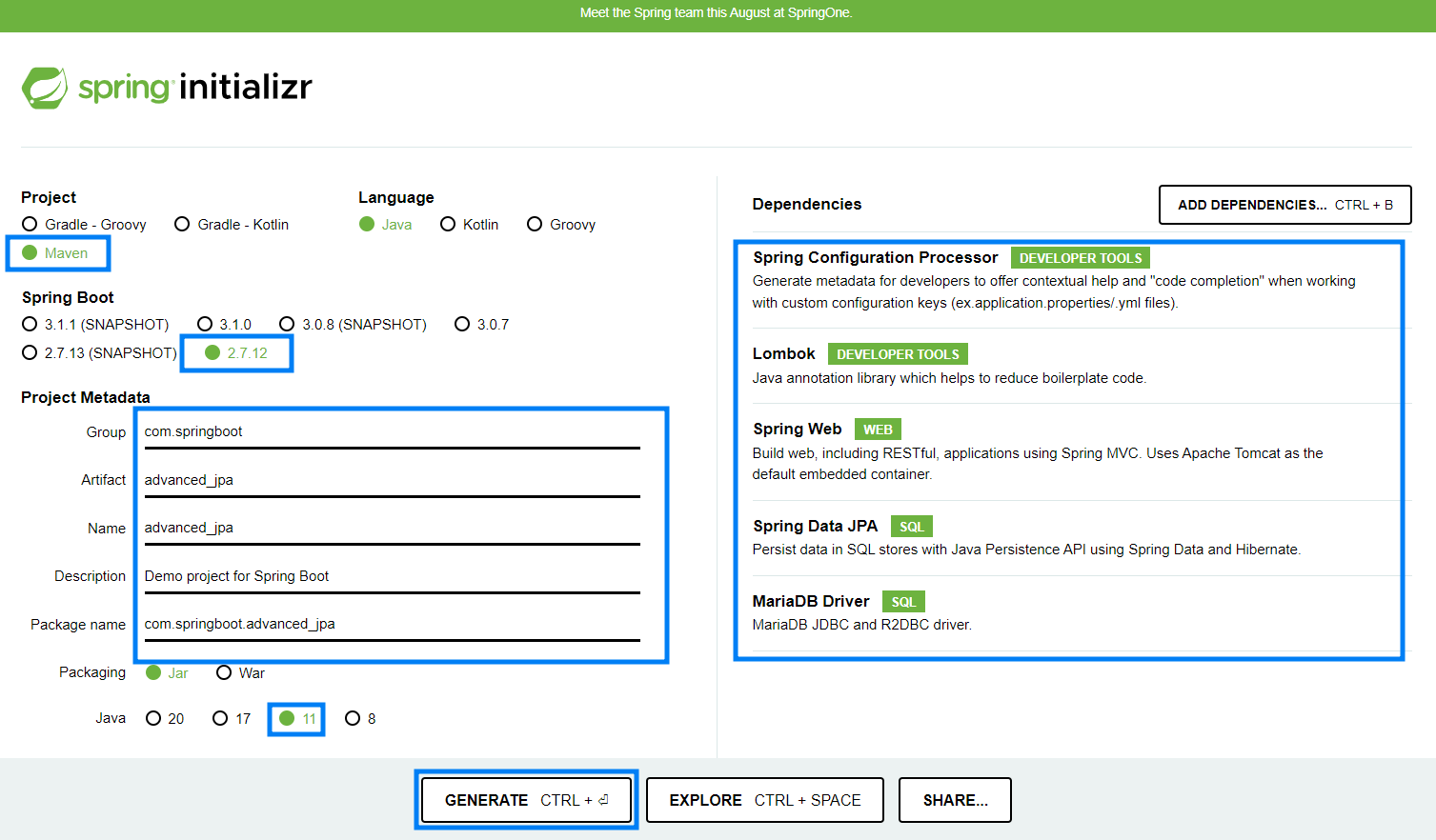
Task: Select Jar packaging
Action: click(167, 673)
